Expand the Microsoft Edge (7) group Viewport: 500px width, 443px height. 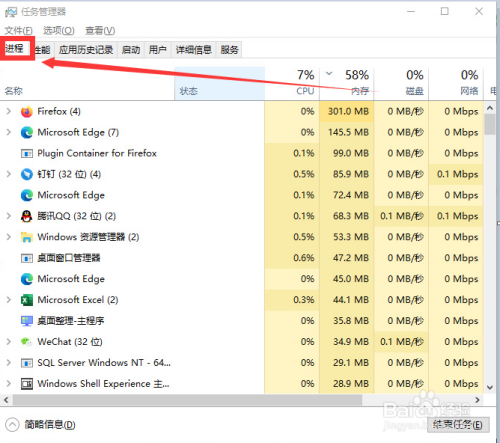click(9, 132)
